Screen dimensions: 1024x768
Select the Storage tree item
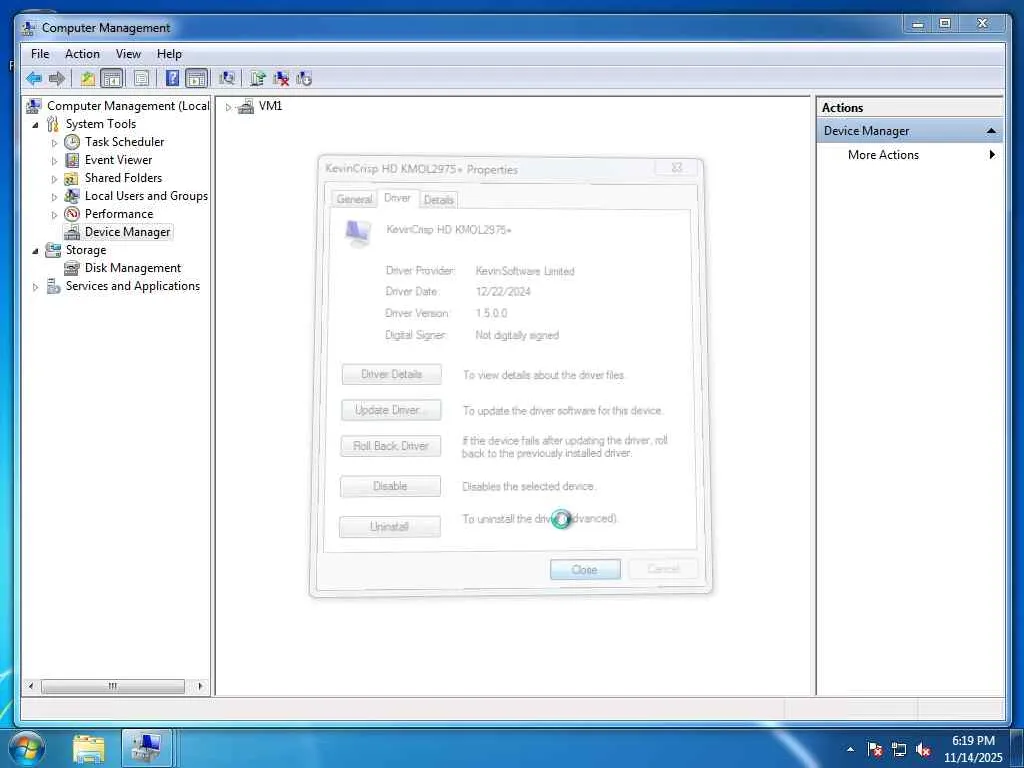coord(86,250)
